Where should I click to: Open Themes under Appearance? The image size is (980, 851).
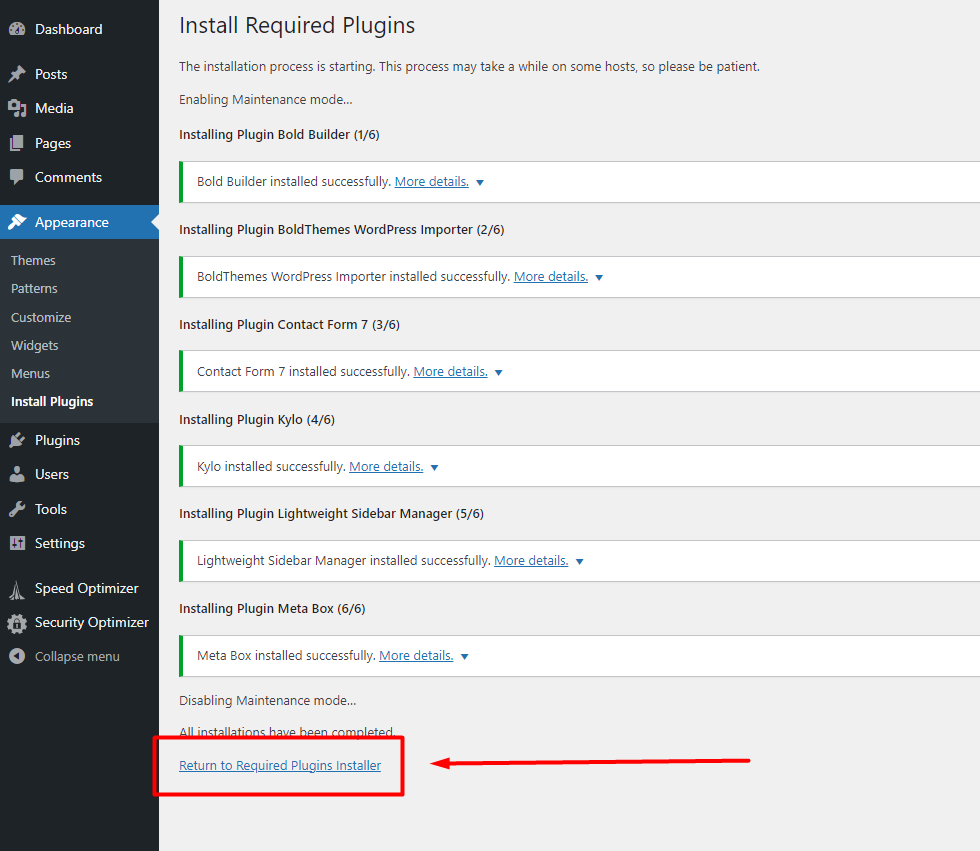33,261
